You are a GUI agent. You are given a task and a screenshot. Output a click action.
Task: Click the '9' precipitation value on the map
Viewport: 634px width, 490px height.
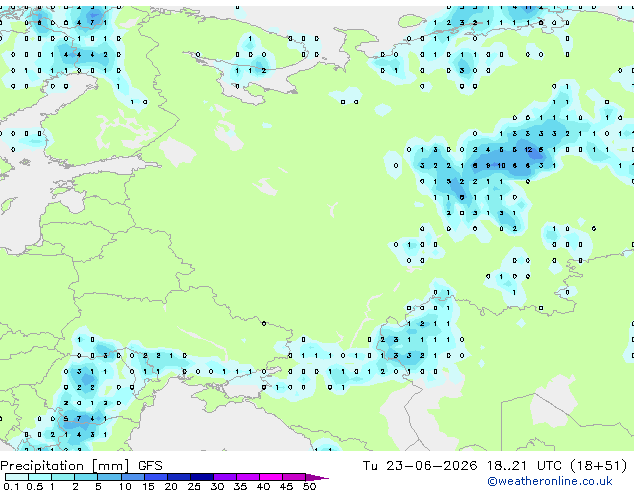tap(488, 165)
